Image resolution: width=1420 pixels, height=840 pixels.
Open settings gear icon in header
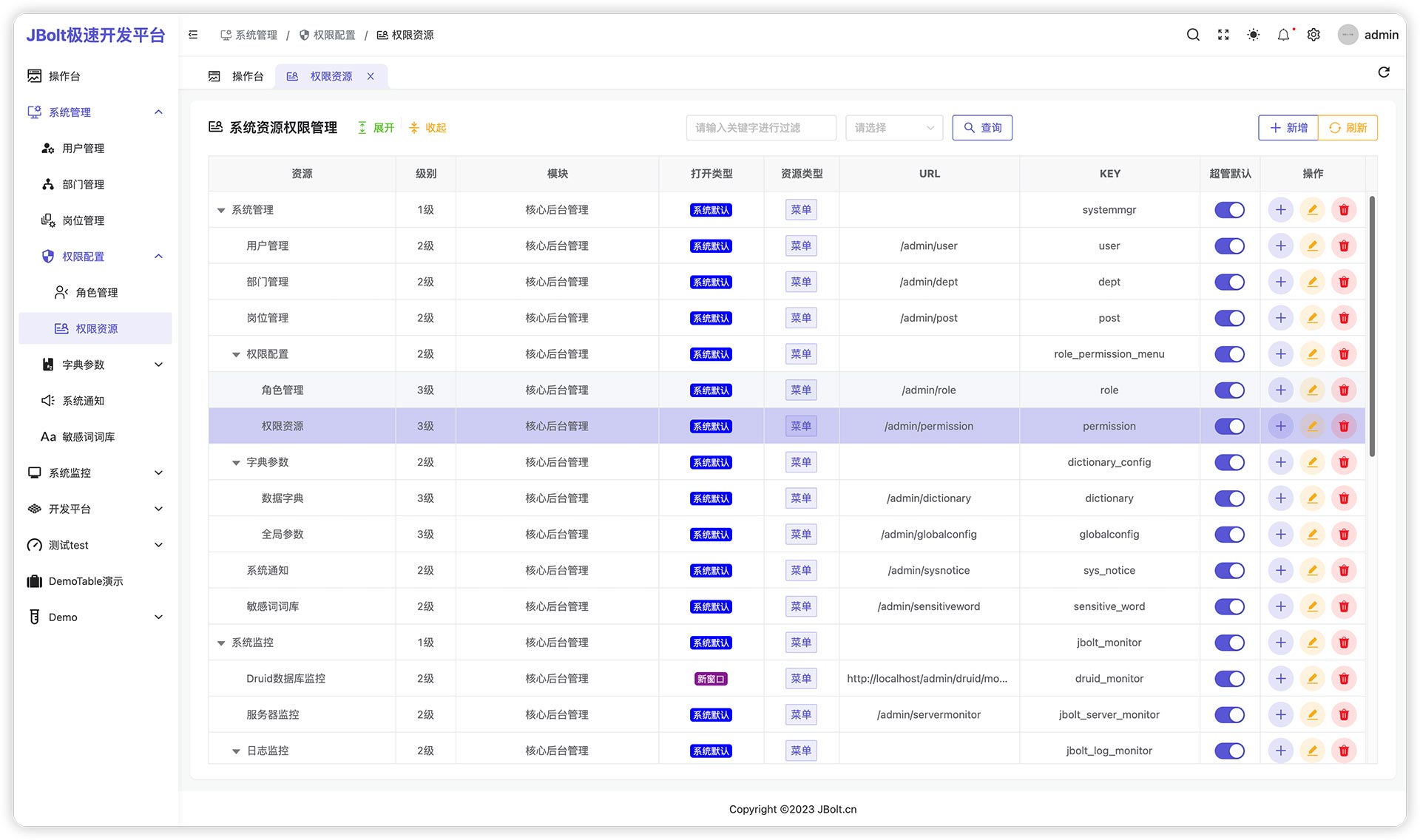[1313, 35]
